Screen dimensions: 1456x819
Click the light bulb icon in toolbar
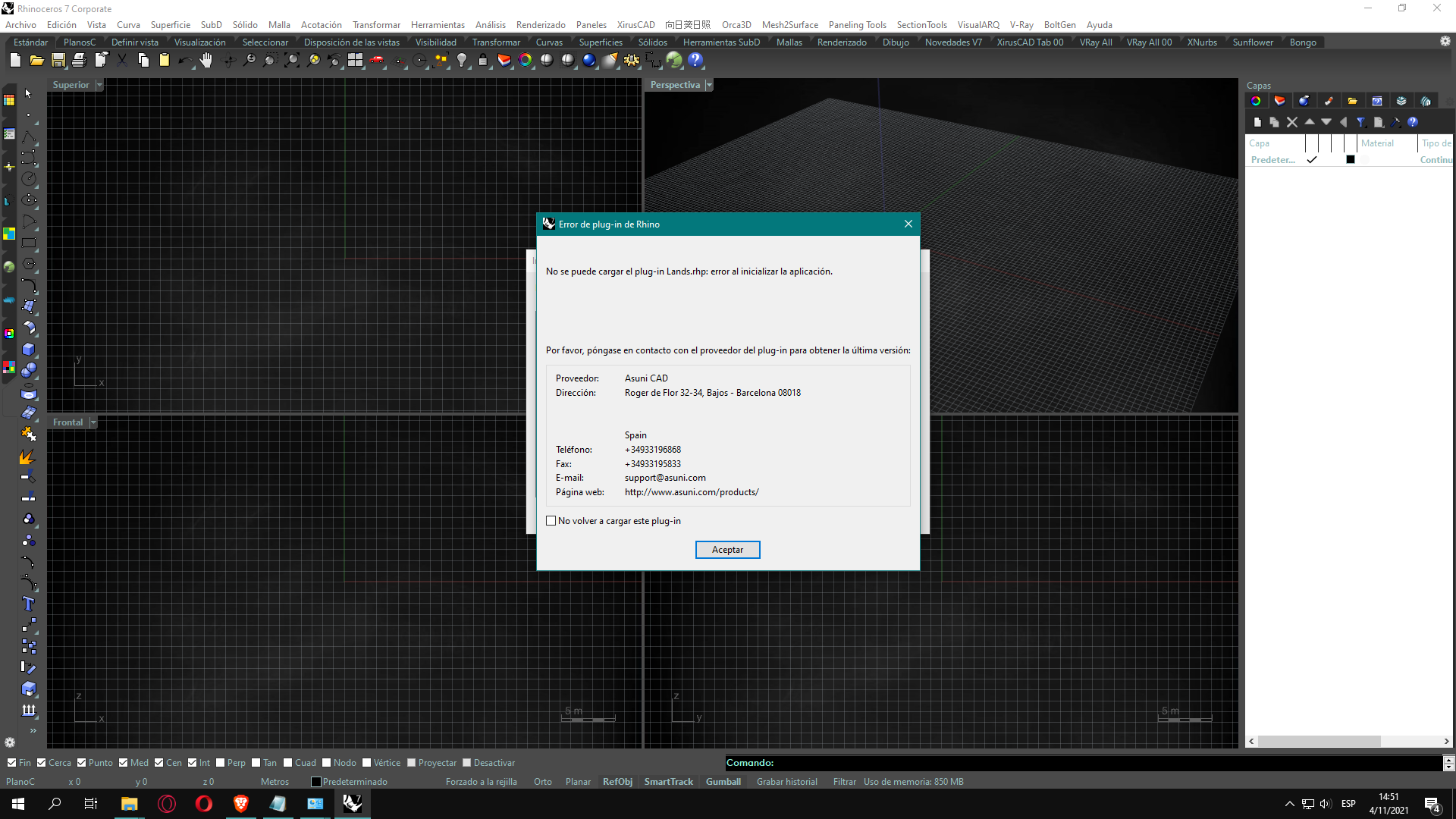462,60
